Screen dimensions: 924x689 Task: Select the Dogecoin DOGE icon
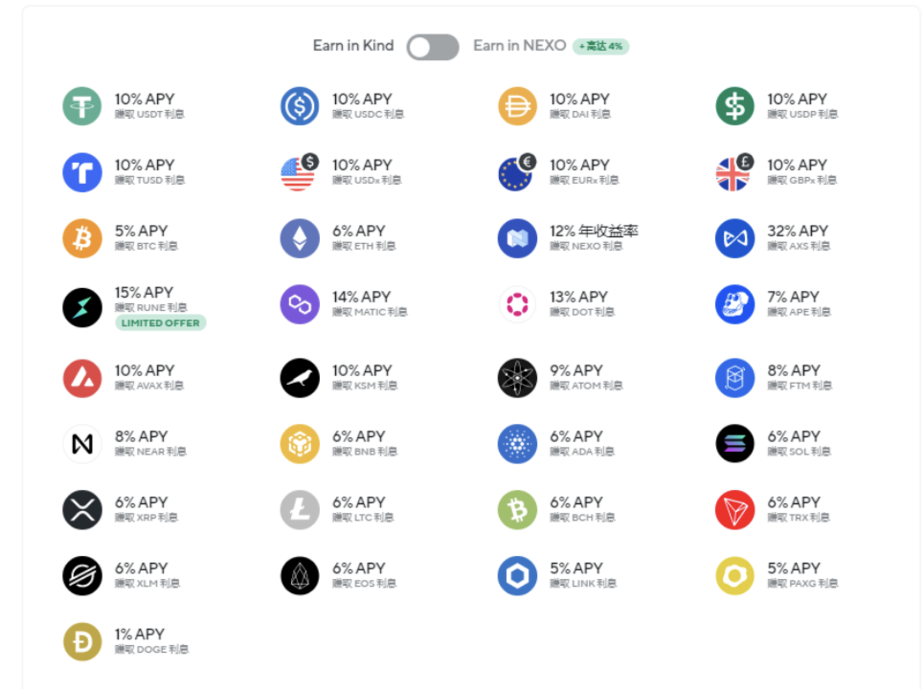pyautogui.click(x=82, y=641)
